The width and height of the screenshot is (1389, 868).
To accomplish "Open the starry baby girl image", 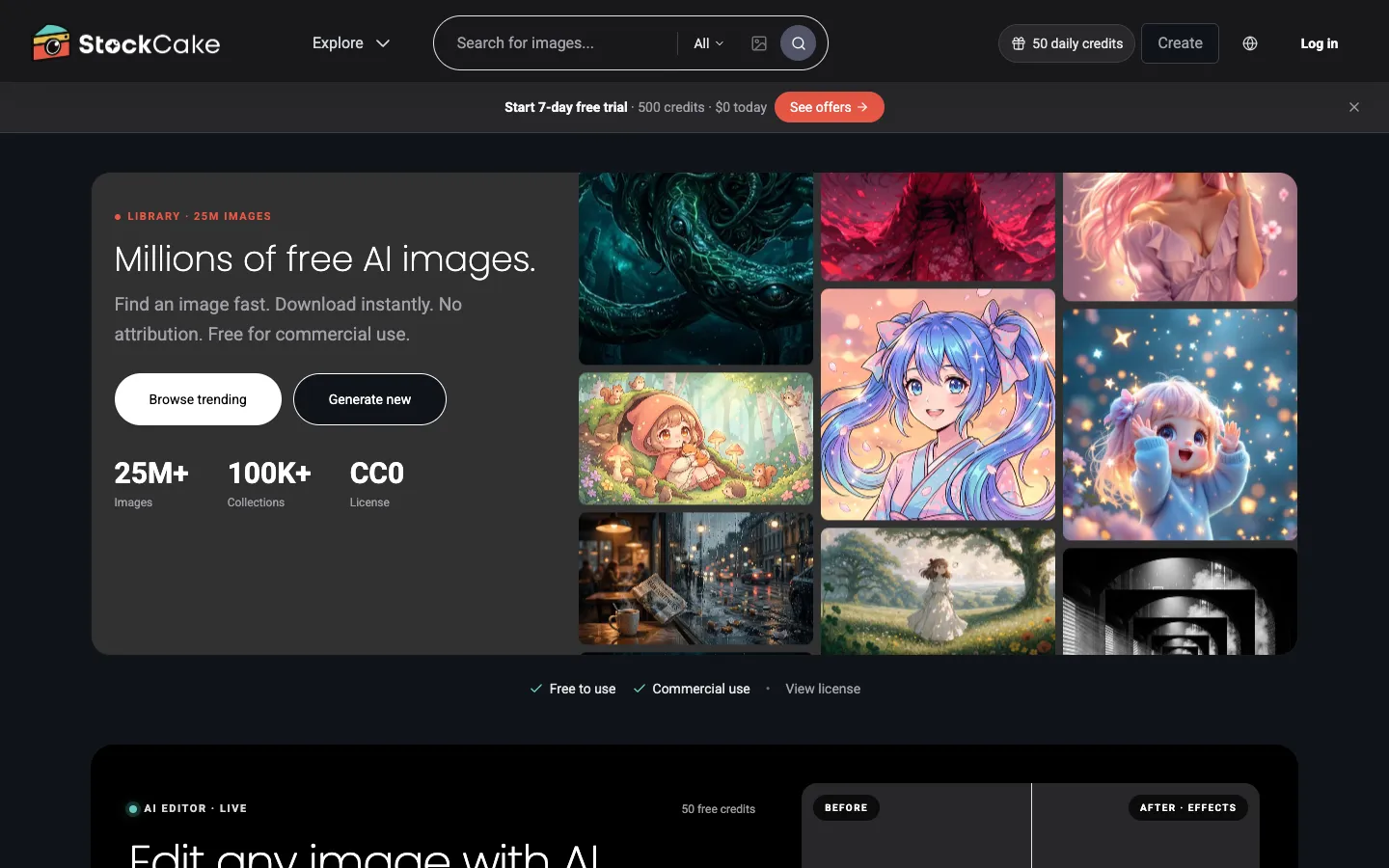I will coord(1180,424).
